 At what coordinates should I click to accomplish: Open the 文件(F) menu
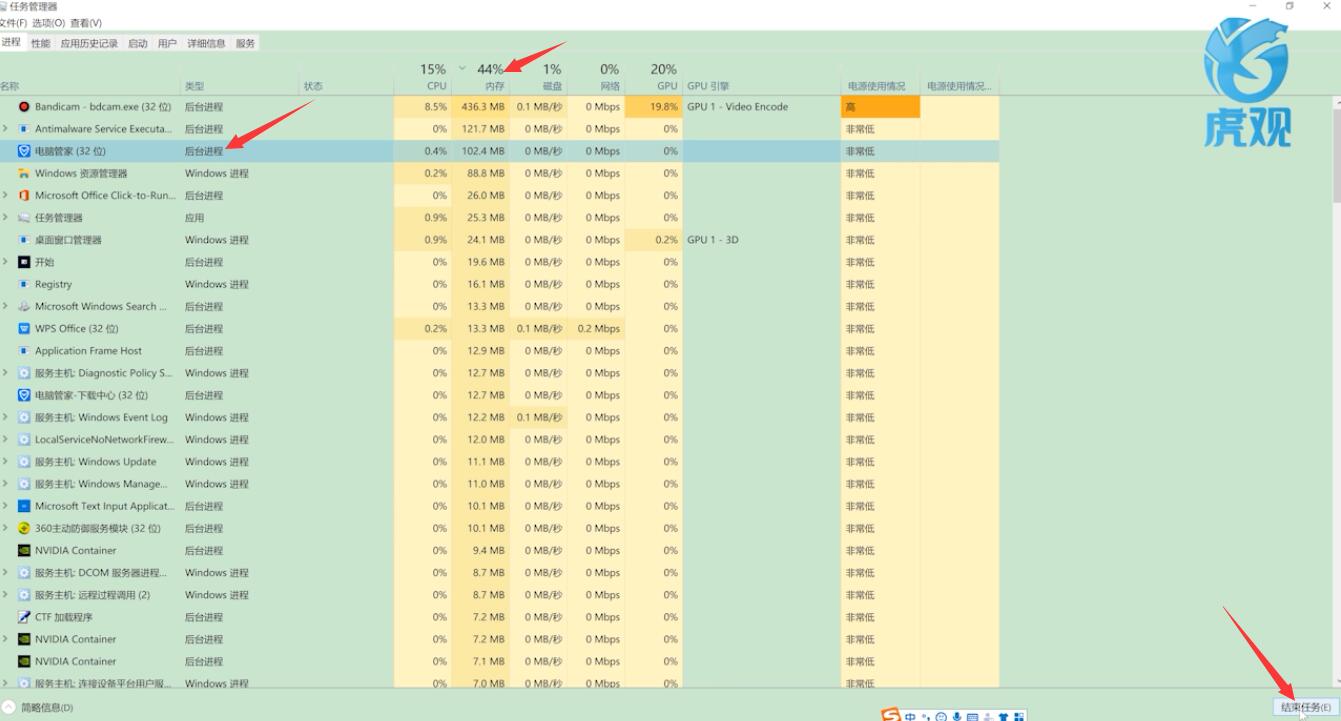(x=13, y=22)
